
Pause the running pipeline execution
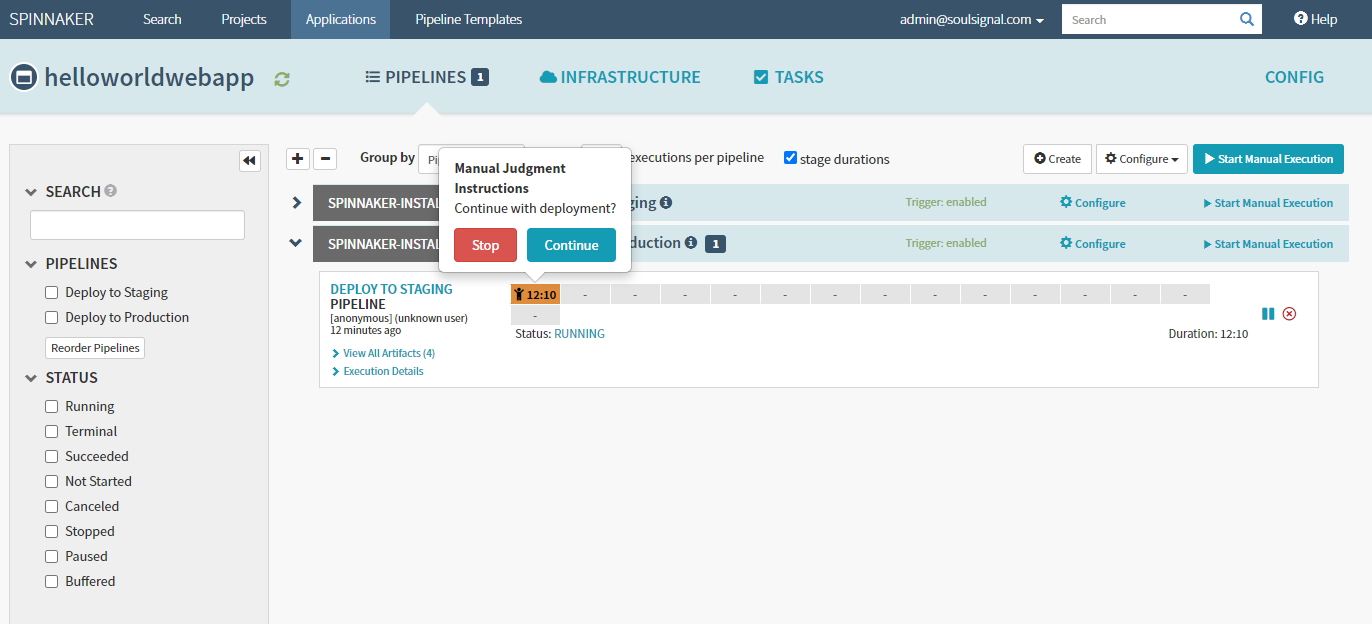tap(1268, 314)
